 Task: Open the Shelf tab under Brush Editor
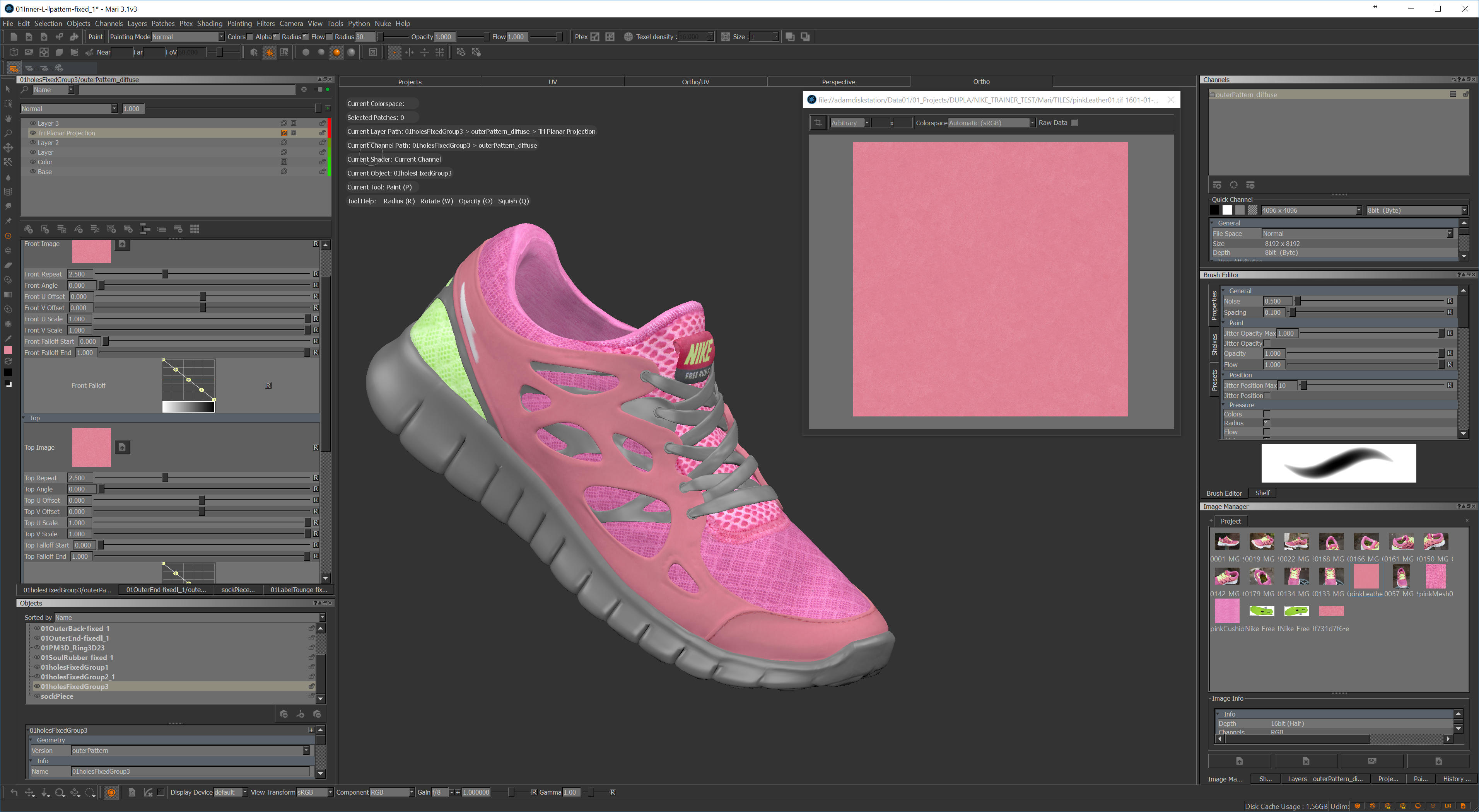click(1262, 493)
